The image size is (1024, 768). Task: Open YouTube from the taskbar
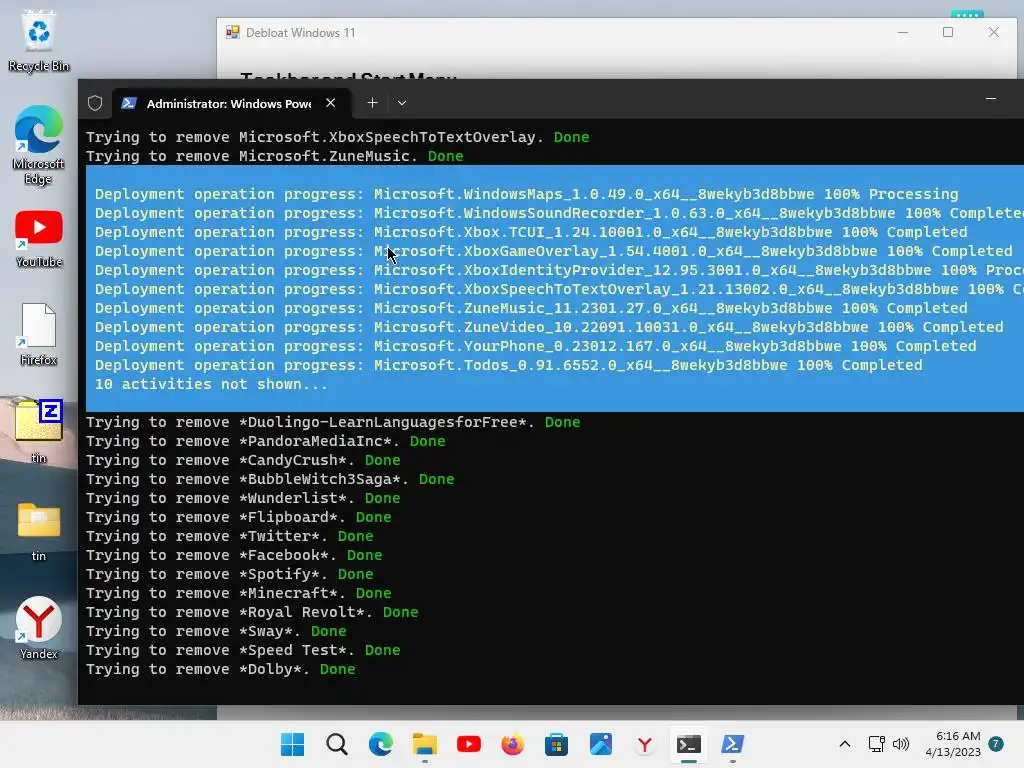tap(468, 744)
